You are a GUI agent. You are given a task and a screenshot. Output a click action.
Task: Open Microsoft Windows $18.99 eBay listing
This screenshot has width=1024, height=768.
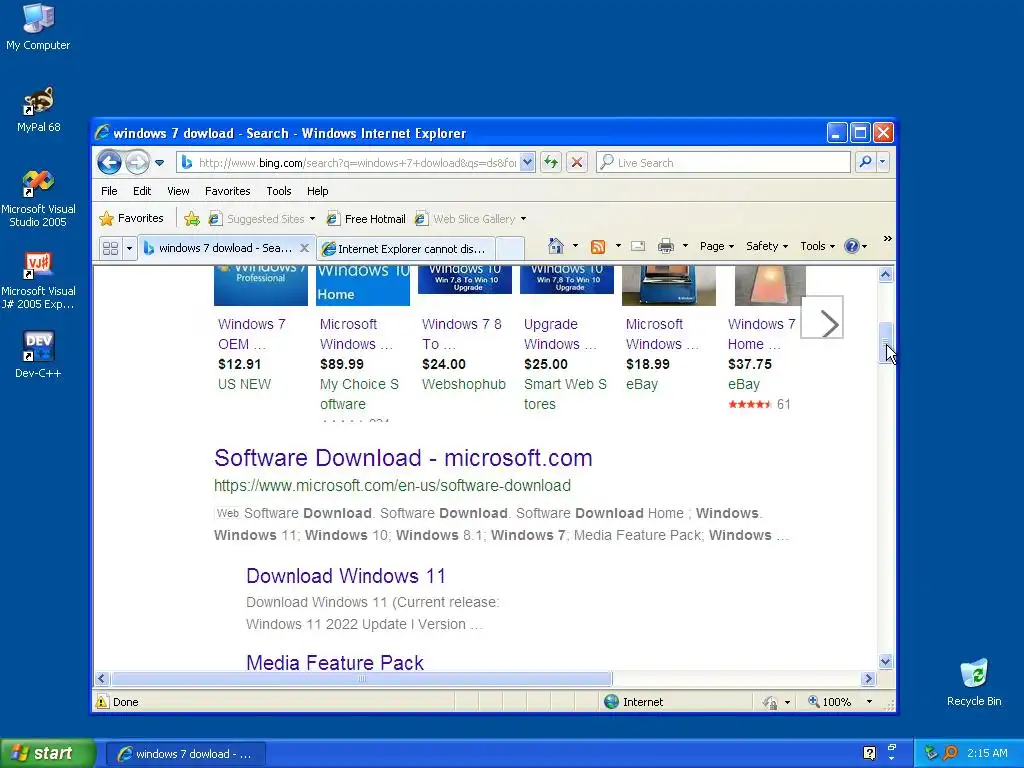coord(662,334)
